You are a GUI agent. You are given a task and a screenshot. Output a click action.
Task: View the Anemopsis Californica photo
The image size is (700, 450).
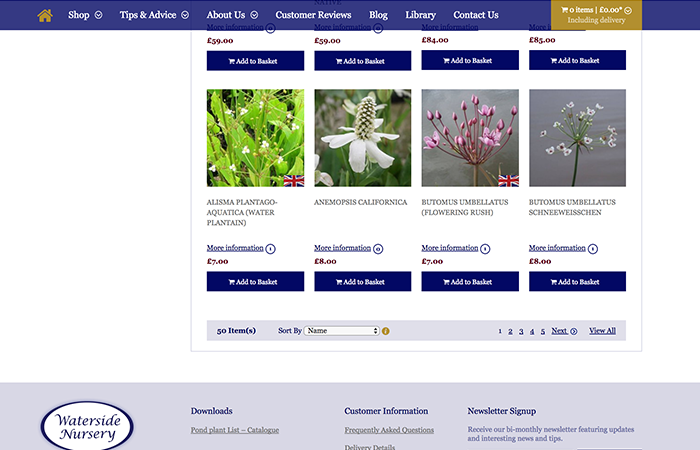362,138
